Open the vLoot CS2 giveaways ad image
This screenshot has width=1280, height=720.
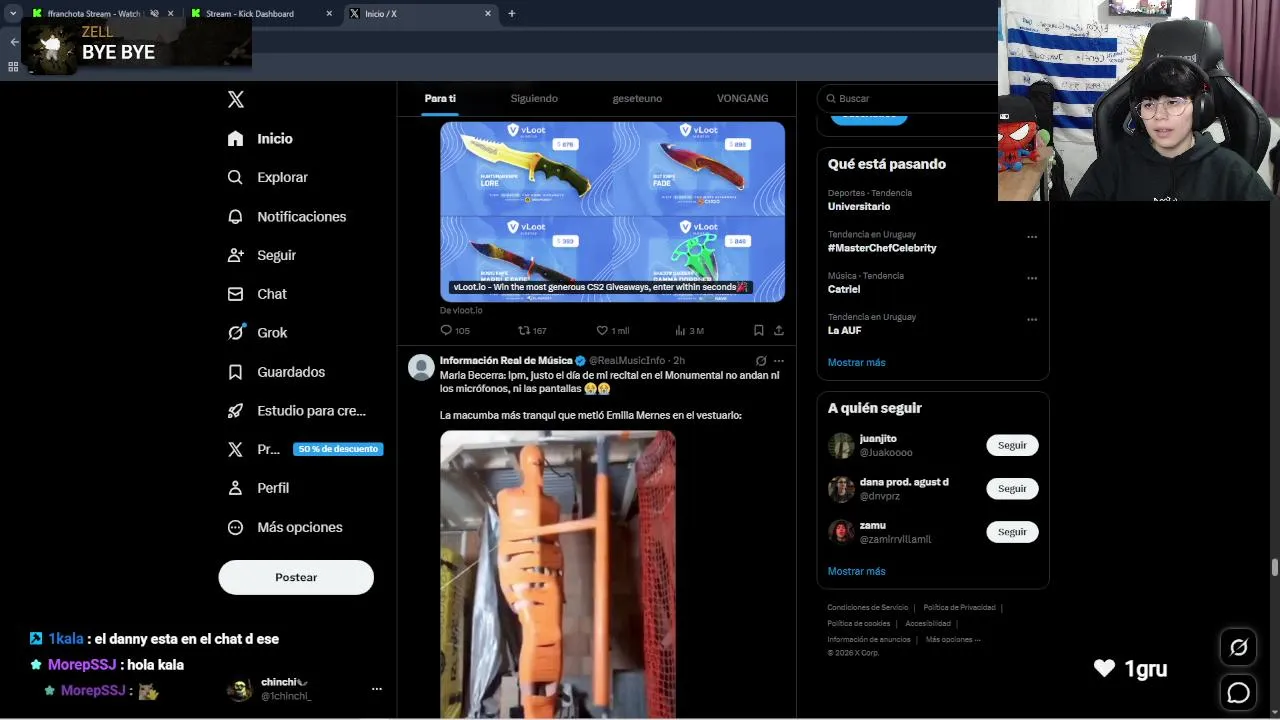point(612,211)
